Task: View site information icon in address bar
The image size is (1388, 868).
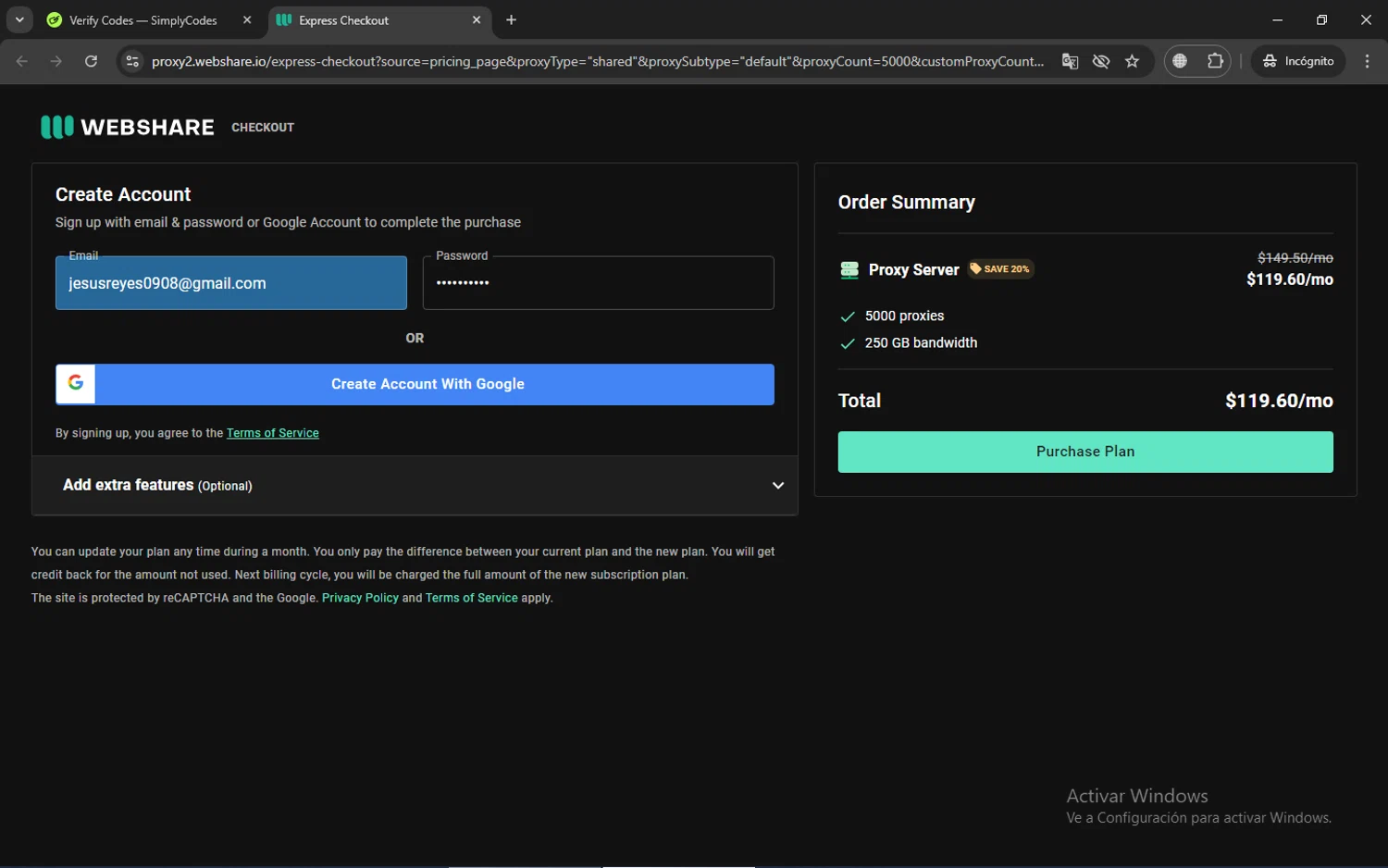Action: (x=132, y=61)
